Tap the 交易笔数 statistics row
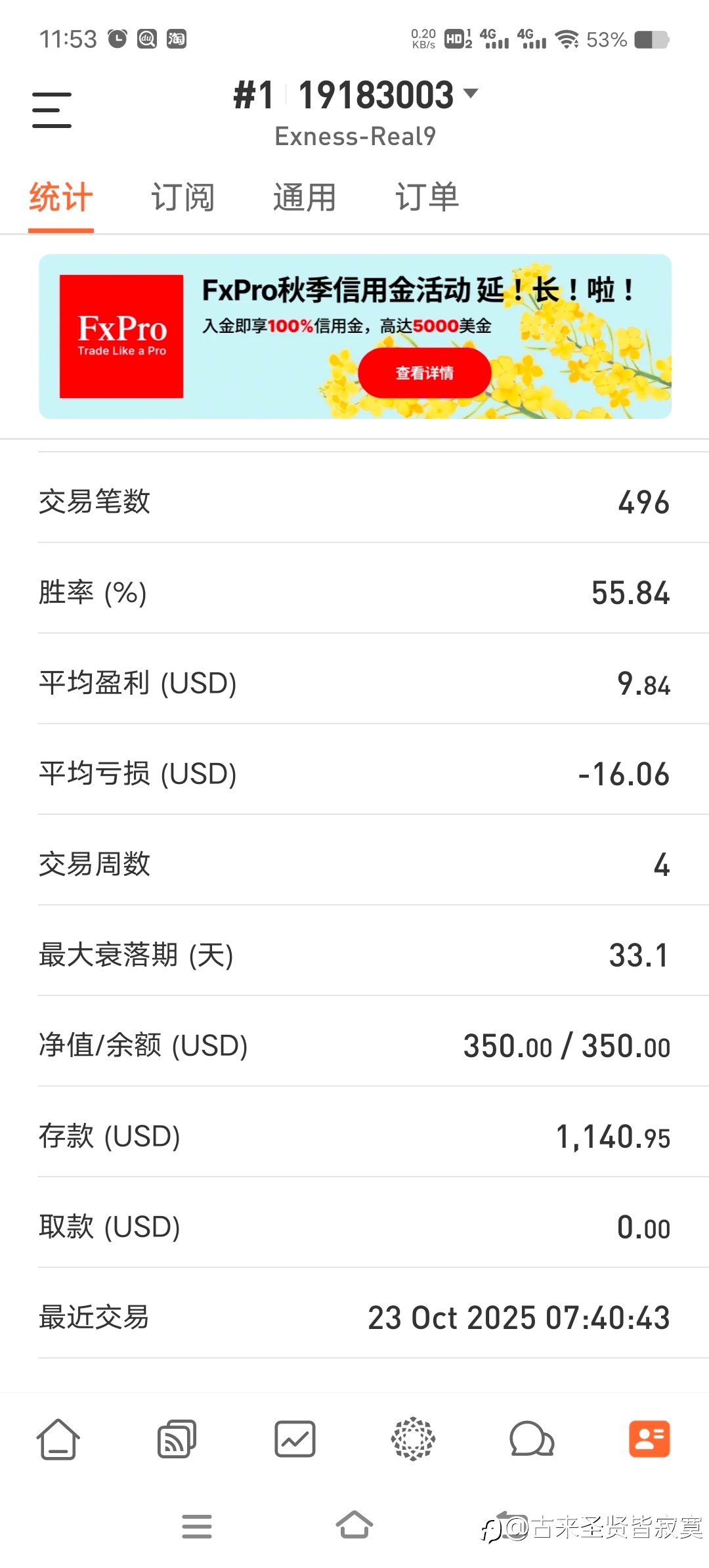 [x=354, y=502]
